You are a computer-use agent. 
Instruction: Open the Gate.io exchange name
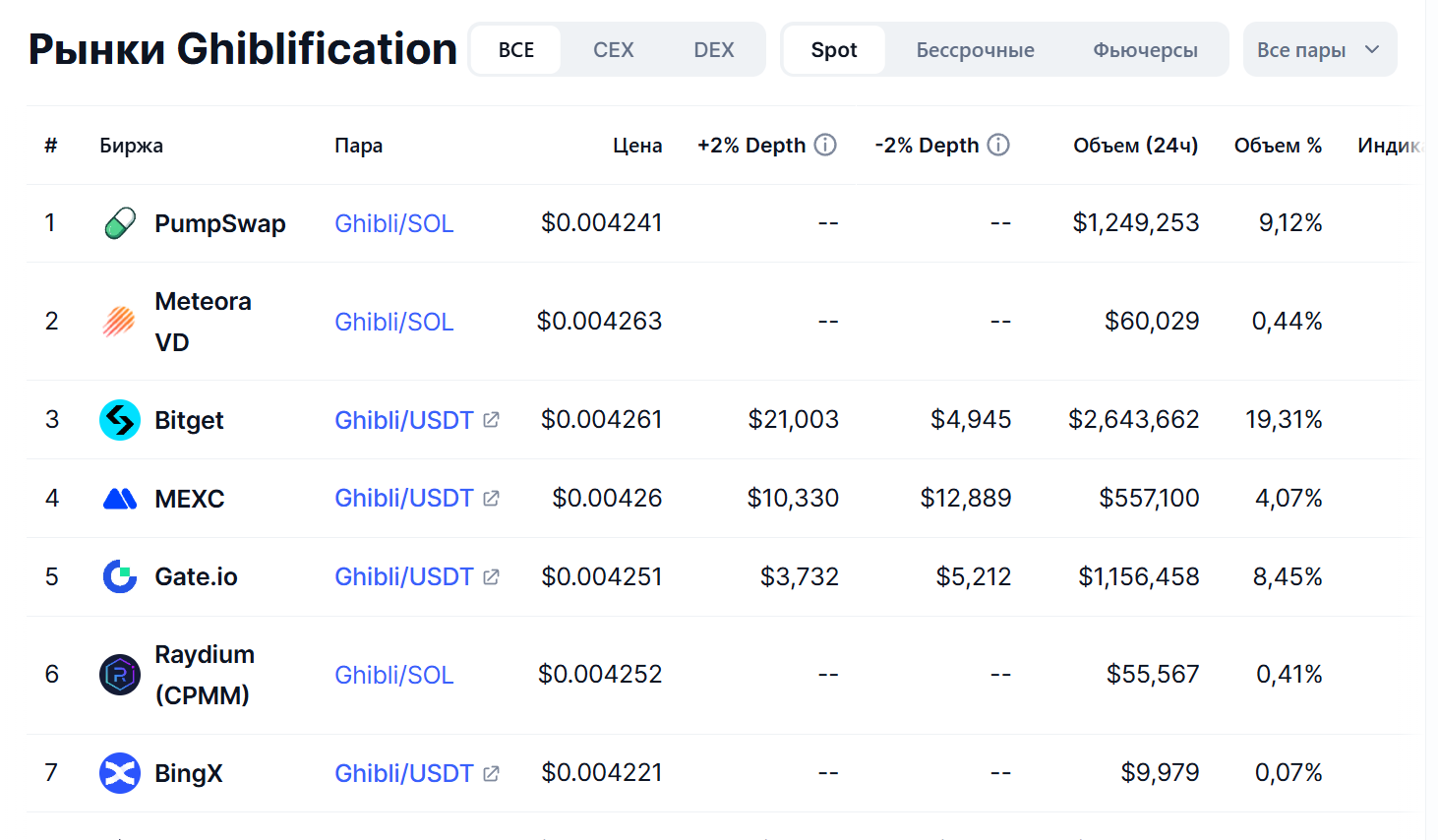pos(196,576)
